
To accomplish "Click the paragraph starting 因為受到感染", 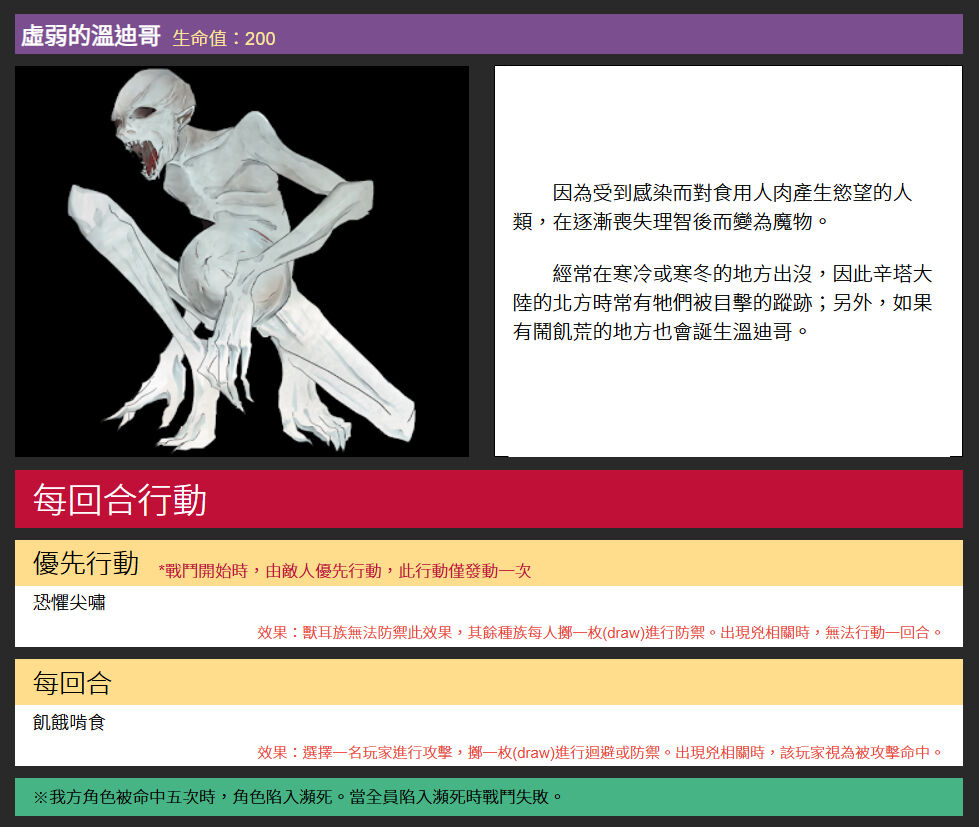I will (x=712, y=207).
